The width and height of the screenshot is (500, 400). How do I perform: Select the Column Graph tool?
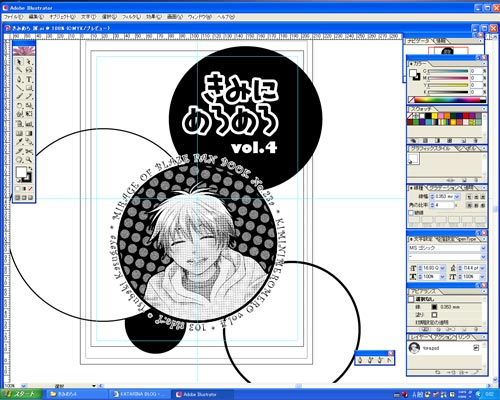pos(29,124)
